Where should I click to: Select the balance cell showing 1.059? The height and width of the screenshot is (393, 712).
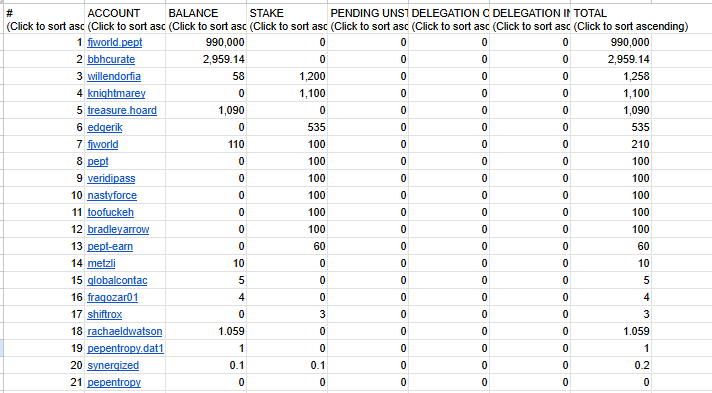206,331
